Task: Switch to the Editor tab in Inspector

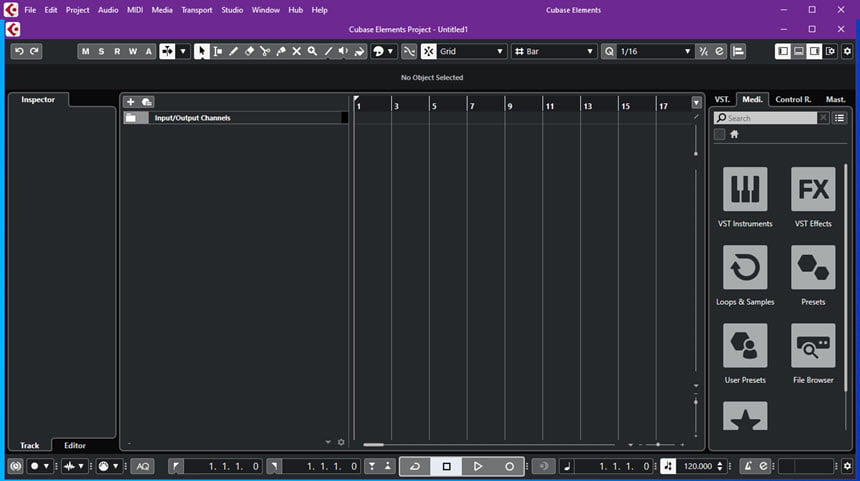Action: (75, 445)
